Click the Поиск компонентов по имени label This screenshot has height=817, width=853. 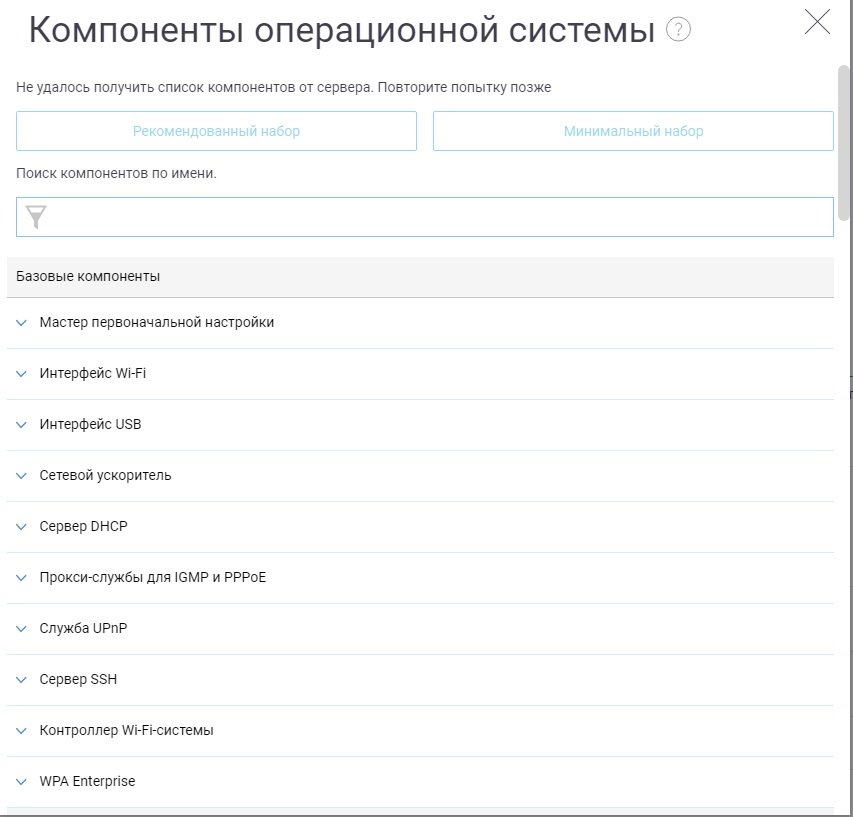click(x=116, y=174)
